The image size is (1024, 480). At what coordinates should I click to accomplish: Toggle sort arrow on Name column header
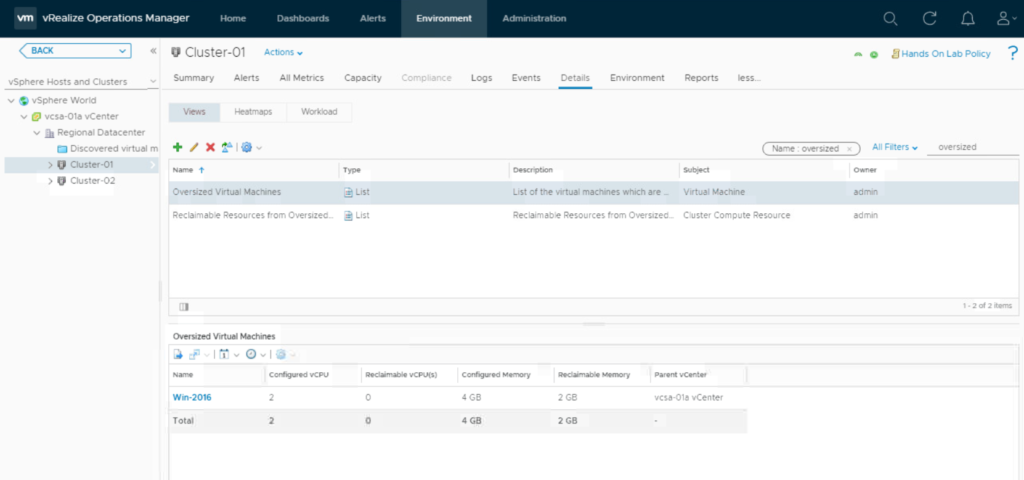point(203,170)
